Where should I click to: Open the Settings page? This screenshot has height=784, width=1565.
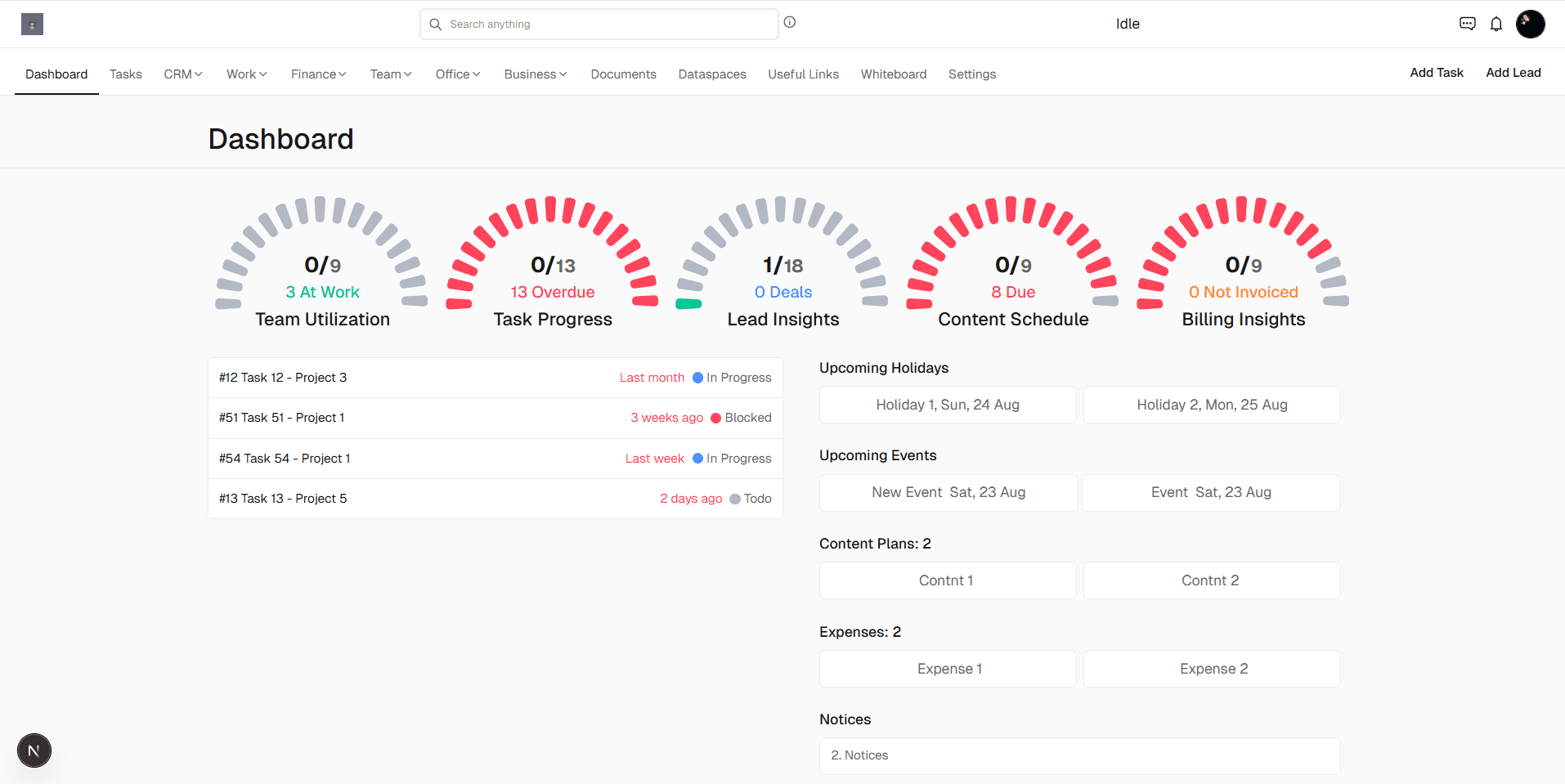[x=971, y=74]
